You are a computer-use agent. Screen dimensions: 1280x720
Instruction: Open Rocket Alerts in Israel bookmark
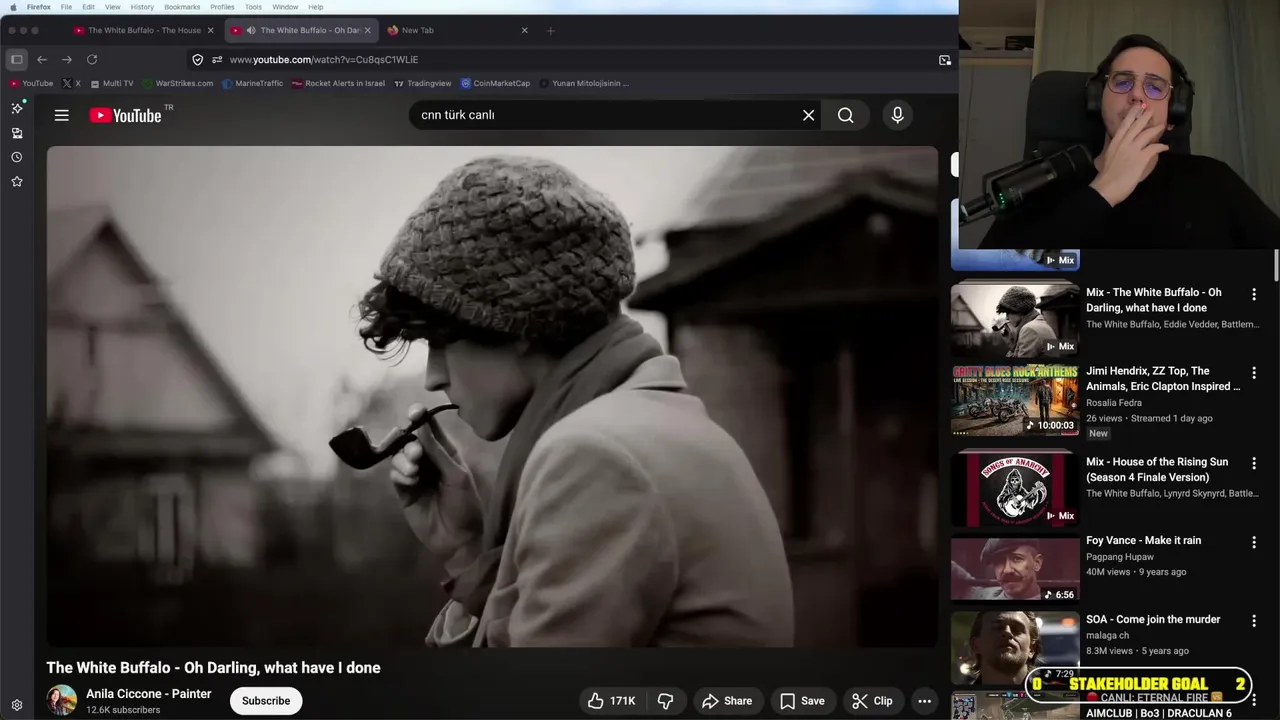(338, 83)
